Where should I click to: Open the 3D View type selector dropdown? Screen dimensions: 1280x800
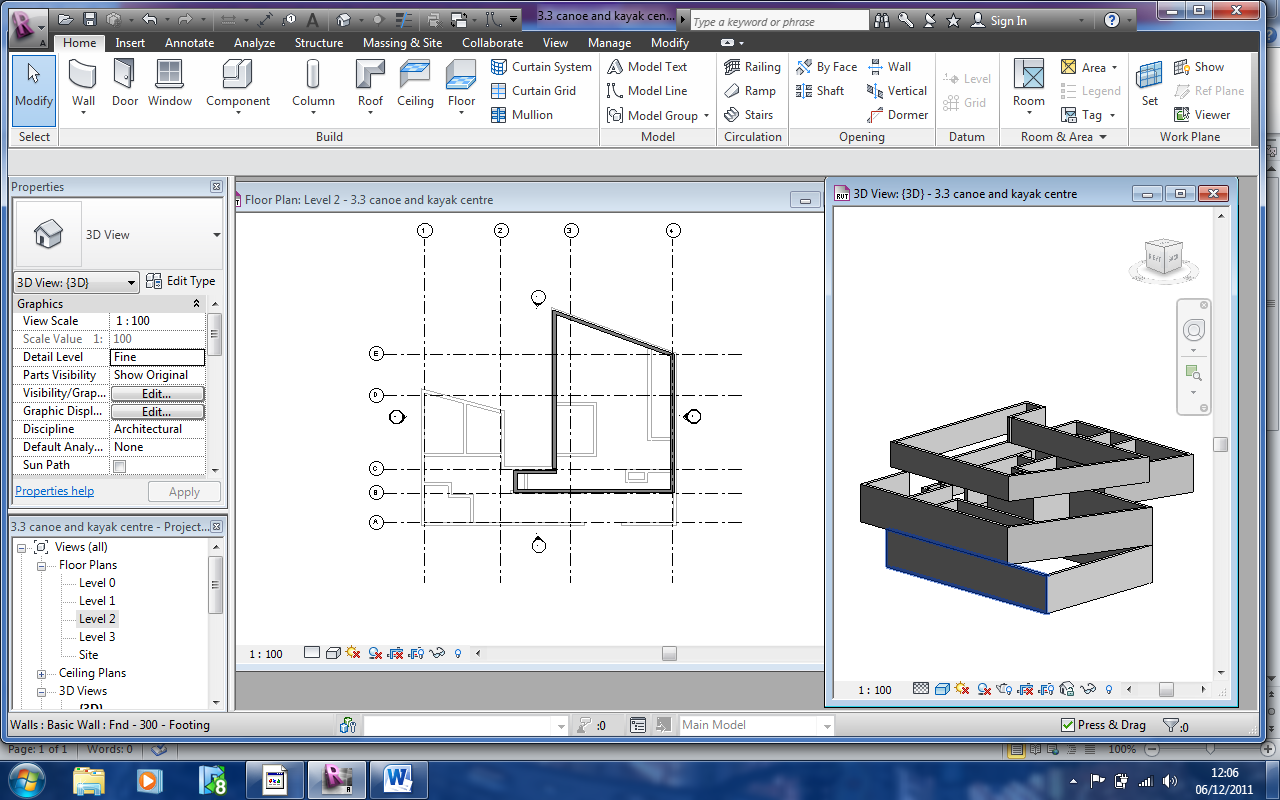click(217, 235)
